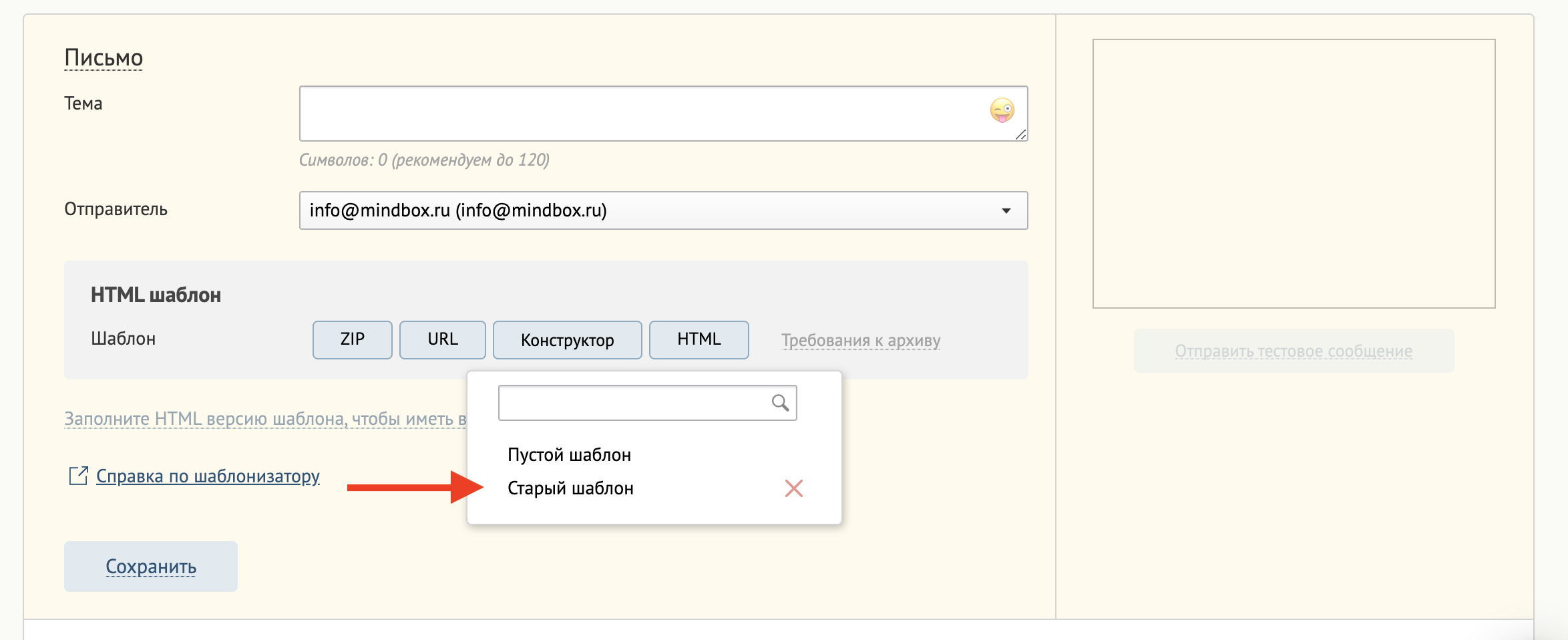The width and height of the screenshot is (1568, 640).
Task: Open 'Требования к архиву' link
Action: (x=861, y=341)
